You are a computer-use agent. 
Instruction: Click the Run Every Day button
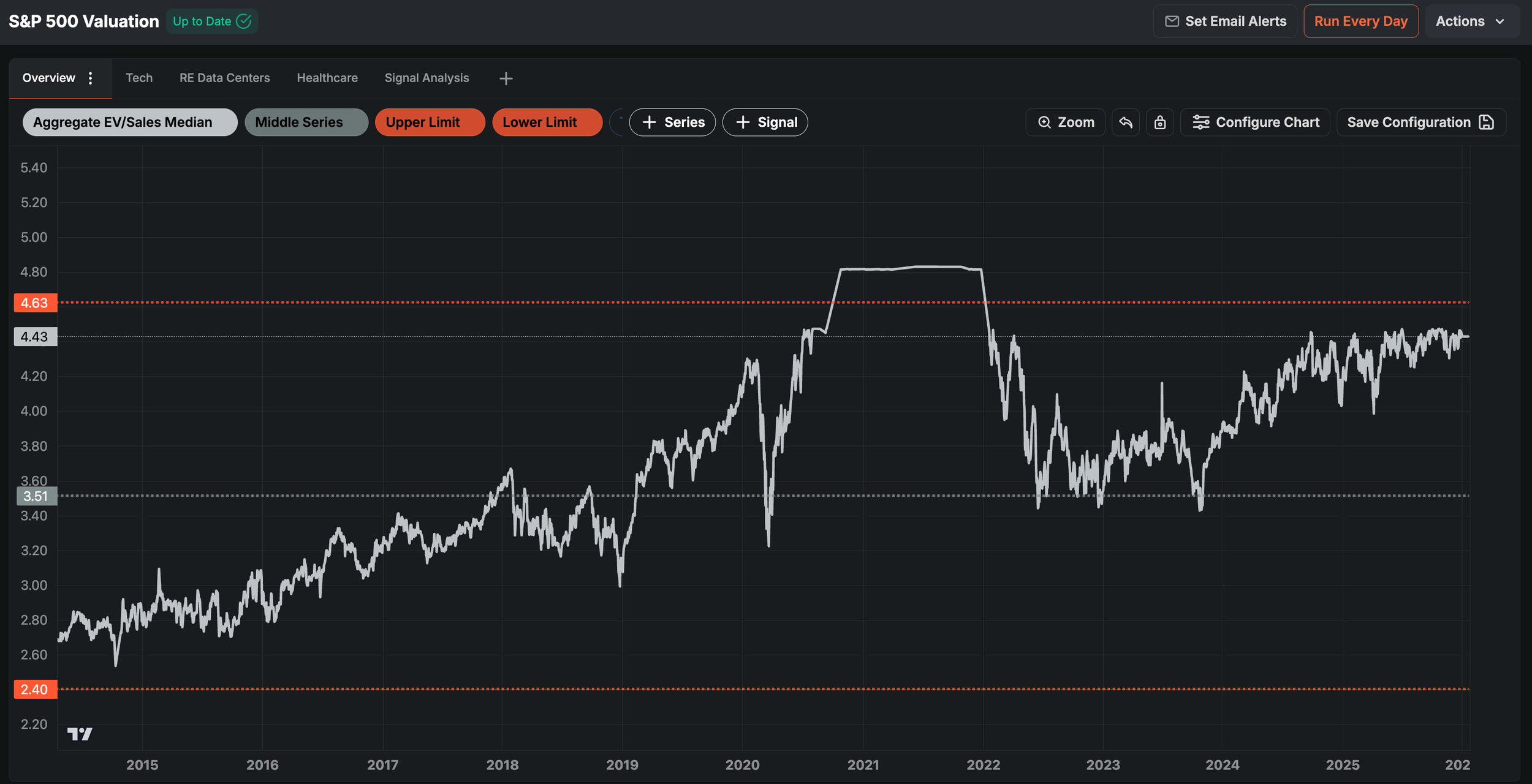pos(1360,21)
